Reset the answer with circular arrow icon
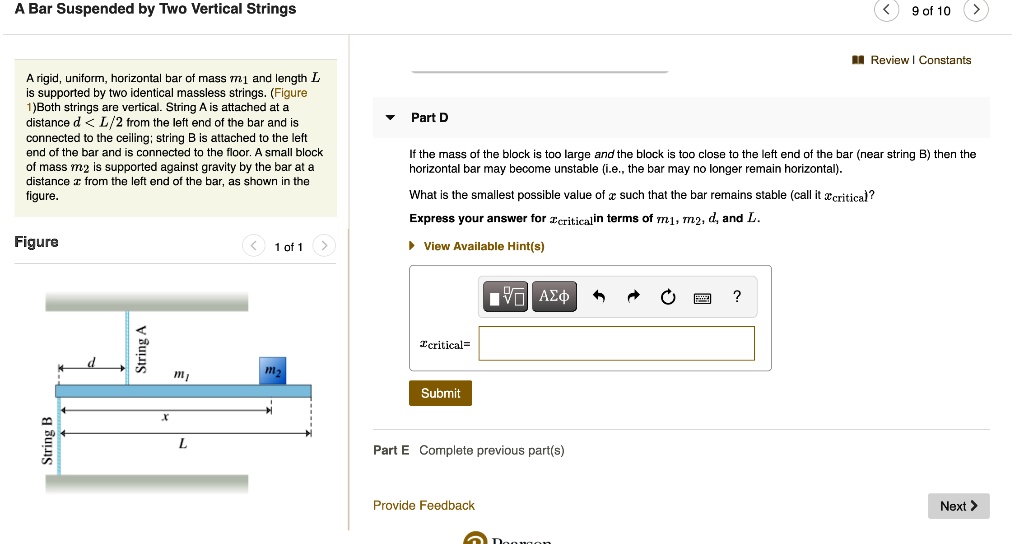This screenshot has height=544, width=1024. 667,297
